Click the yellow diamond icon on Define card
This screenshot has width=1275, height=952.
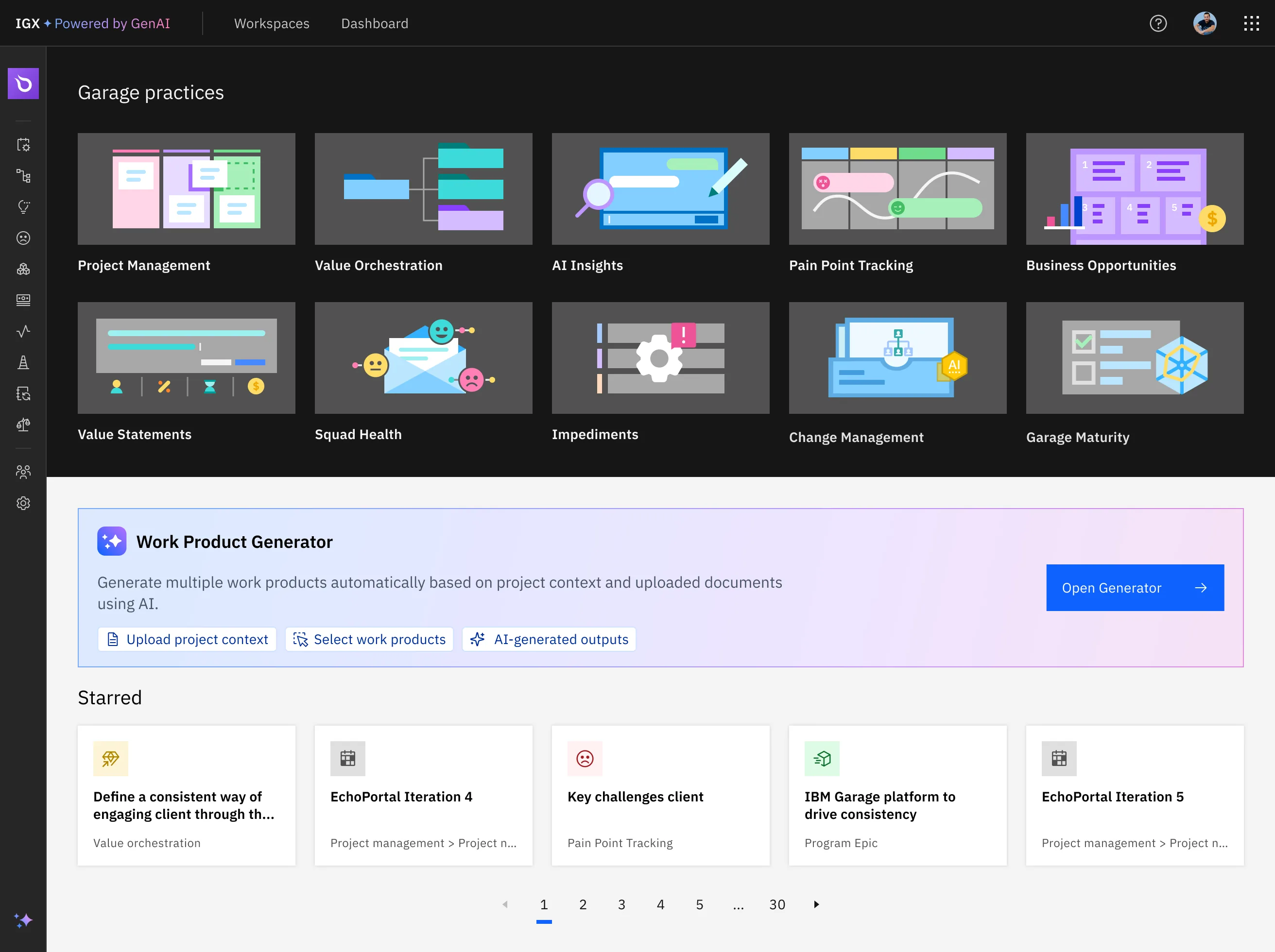coord(111,758)
